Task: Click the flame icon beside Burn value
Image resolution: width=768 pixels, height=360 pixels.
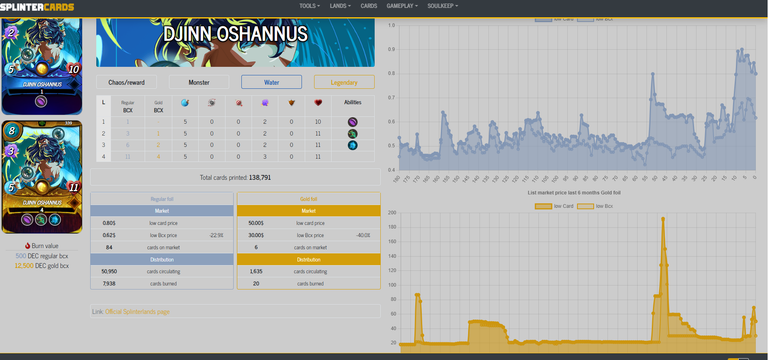Action: pos(28,246)
